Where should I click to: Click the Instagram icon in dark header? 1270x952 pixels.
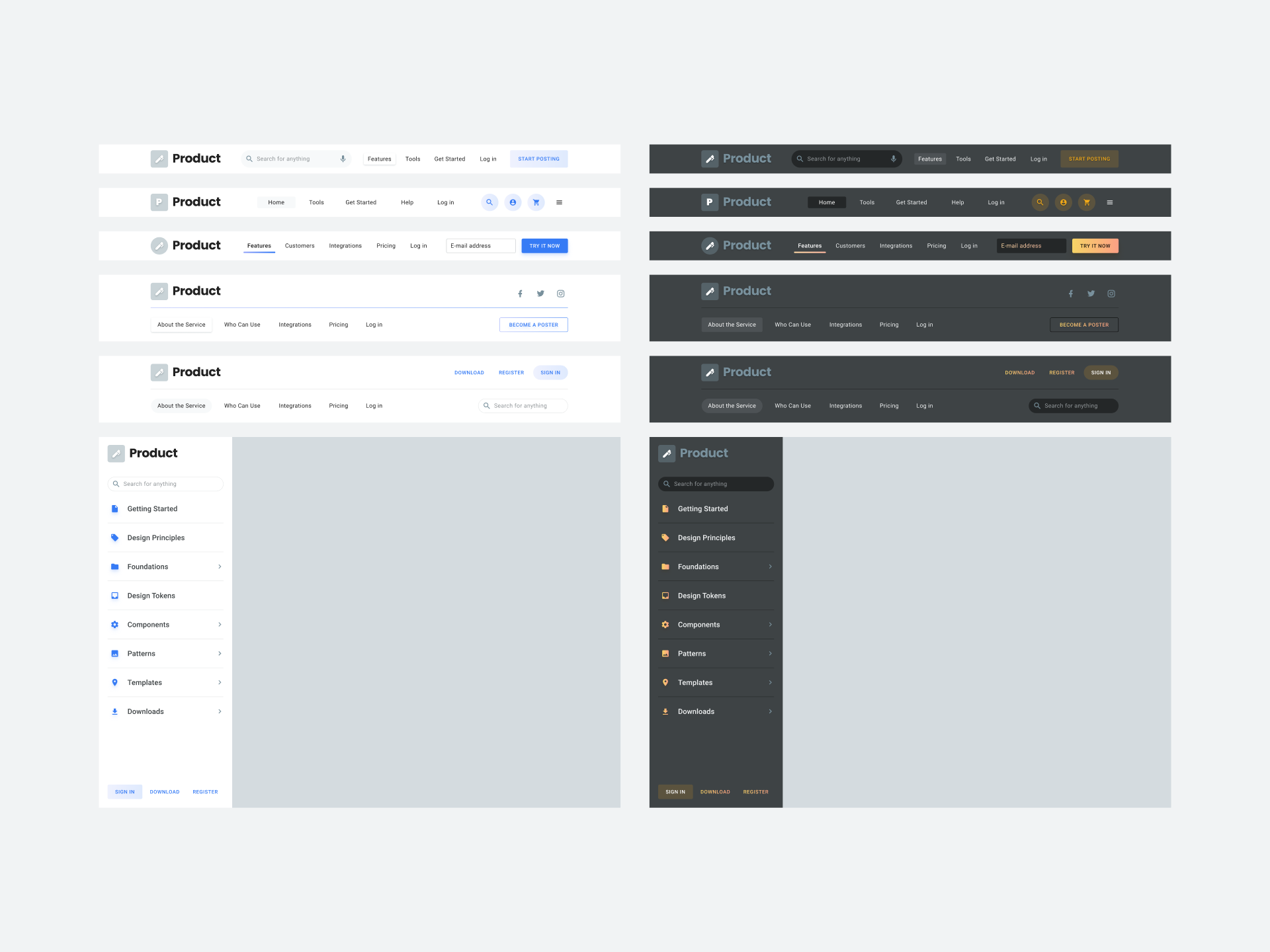coord(1111,294)
